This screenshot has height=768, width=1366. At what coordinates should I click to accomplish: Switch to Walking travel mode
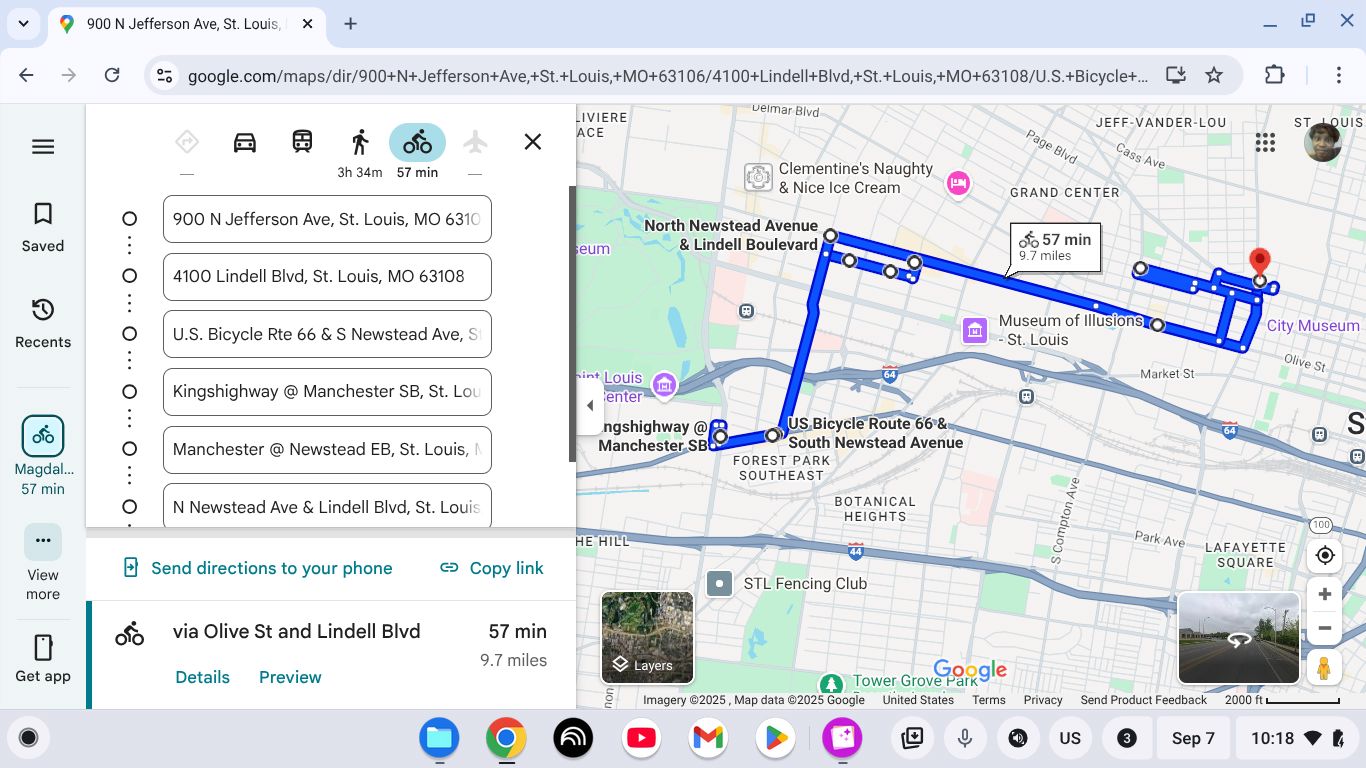point(360,142)
